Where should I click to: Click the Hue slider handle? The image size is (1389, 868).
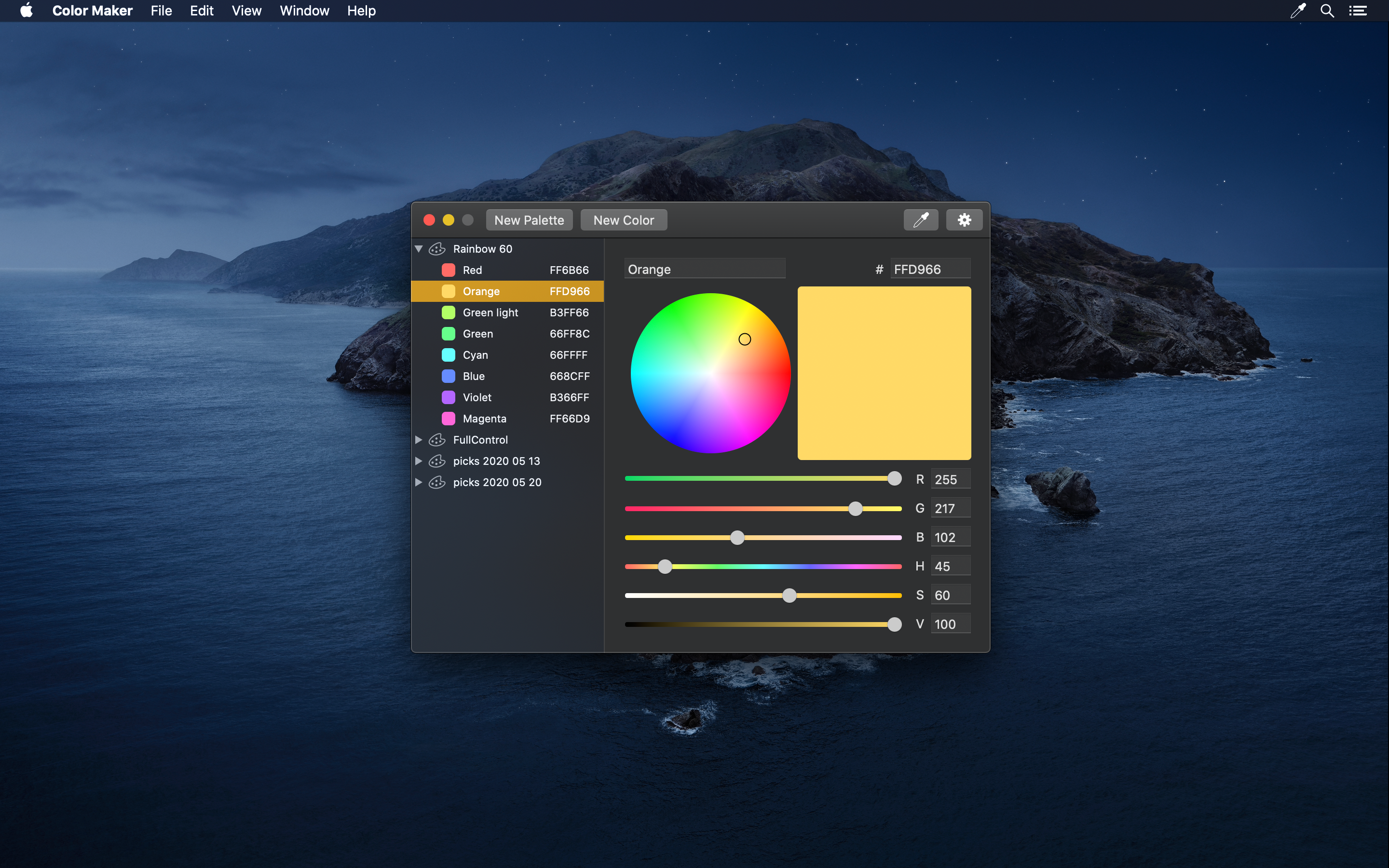(x=665, y=567)
